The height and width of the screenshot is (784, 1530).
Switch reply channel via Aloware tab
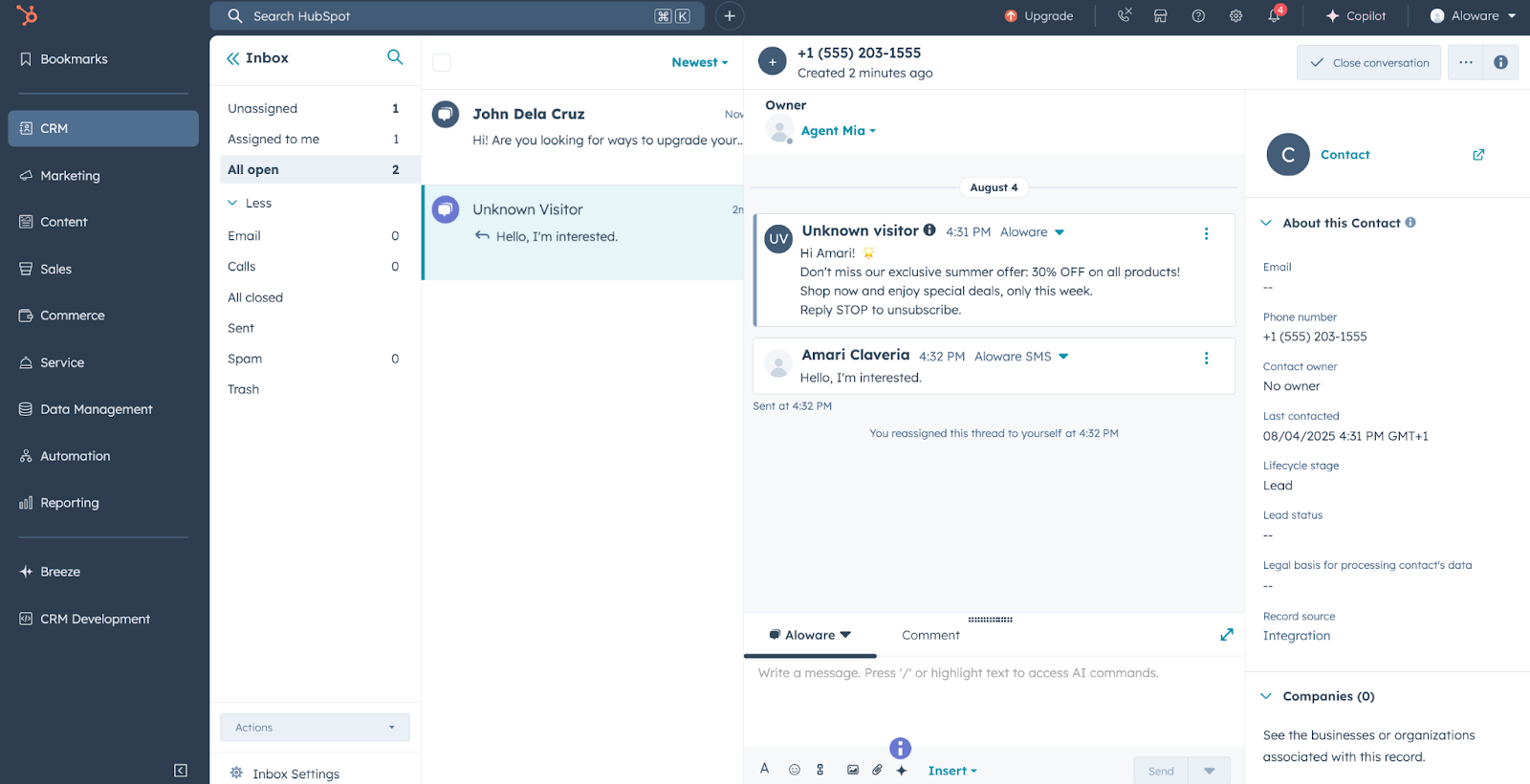[x=810, y=635]
